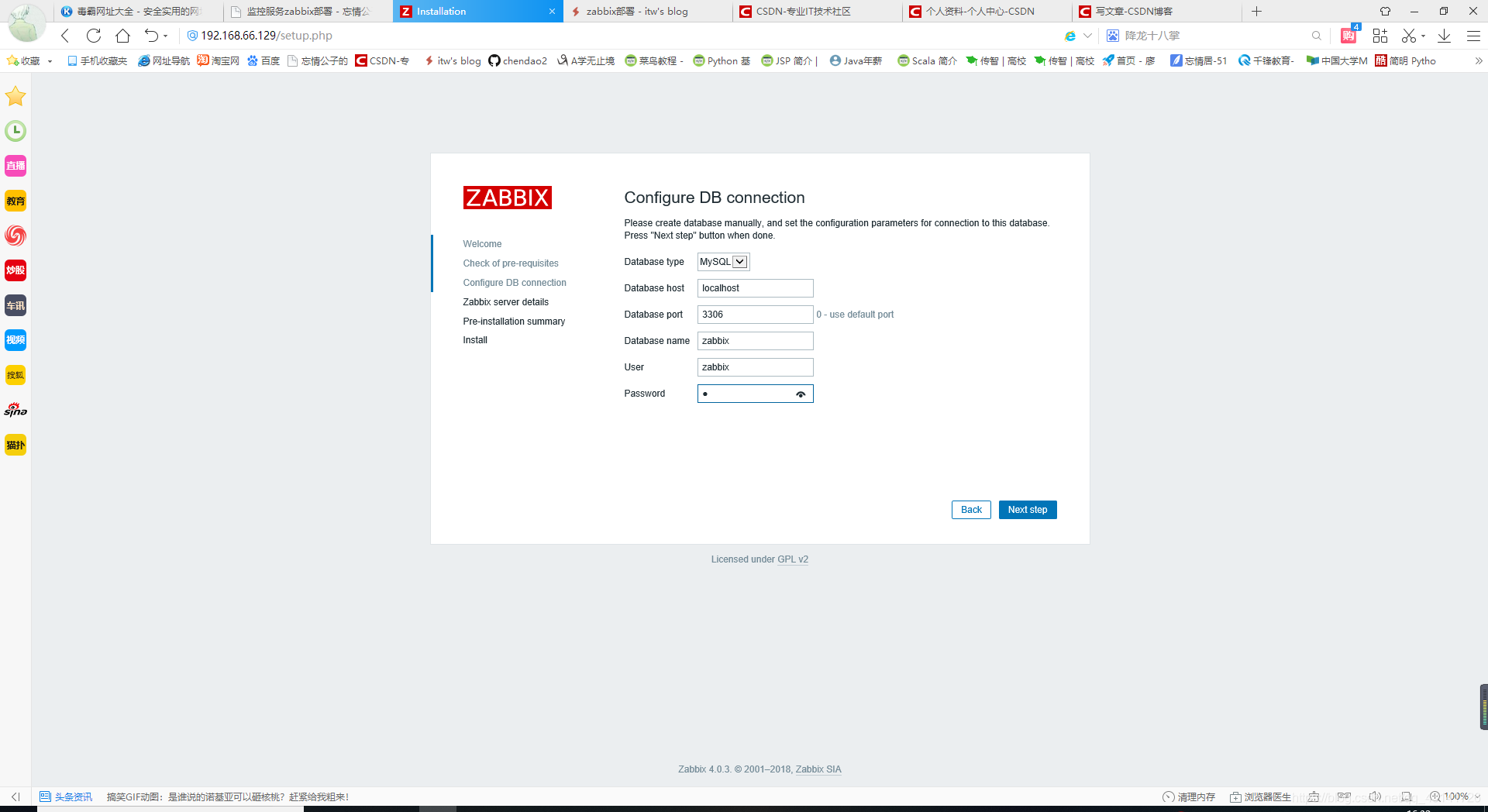The width and height of the screenshot is (1488, 812).
Task: Select Check of pre-requisites step
Action: (x=511, y=263)
